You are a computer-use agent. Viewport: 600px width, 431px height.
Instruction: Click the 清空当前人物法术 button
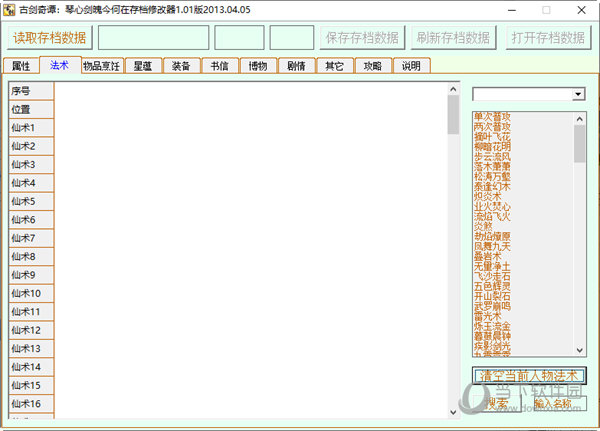pos(529,375)
